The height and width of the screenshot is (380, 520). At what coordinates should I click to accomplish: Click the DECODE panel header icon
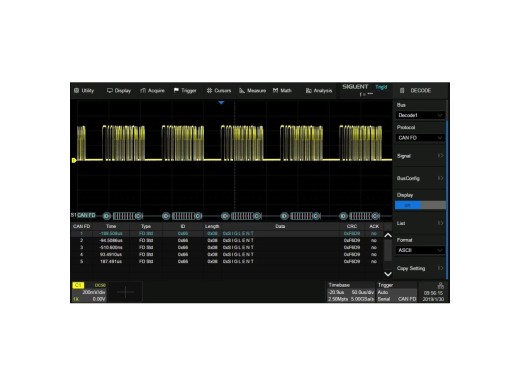(x=402, y=90)
